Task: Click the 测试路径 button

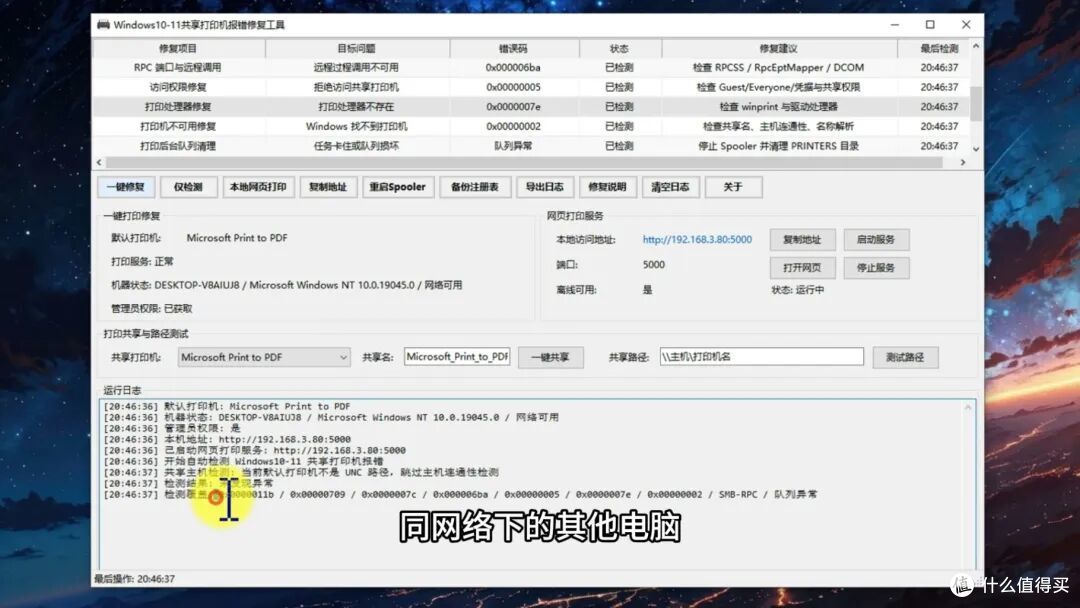Action: coord(905,357)
